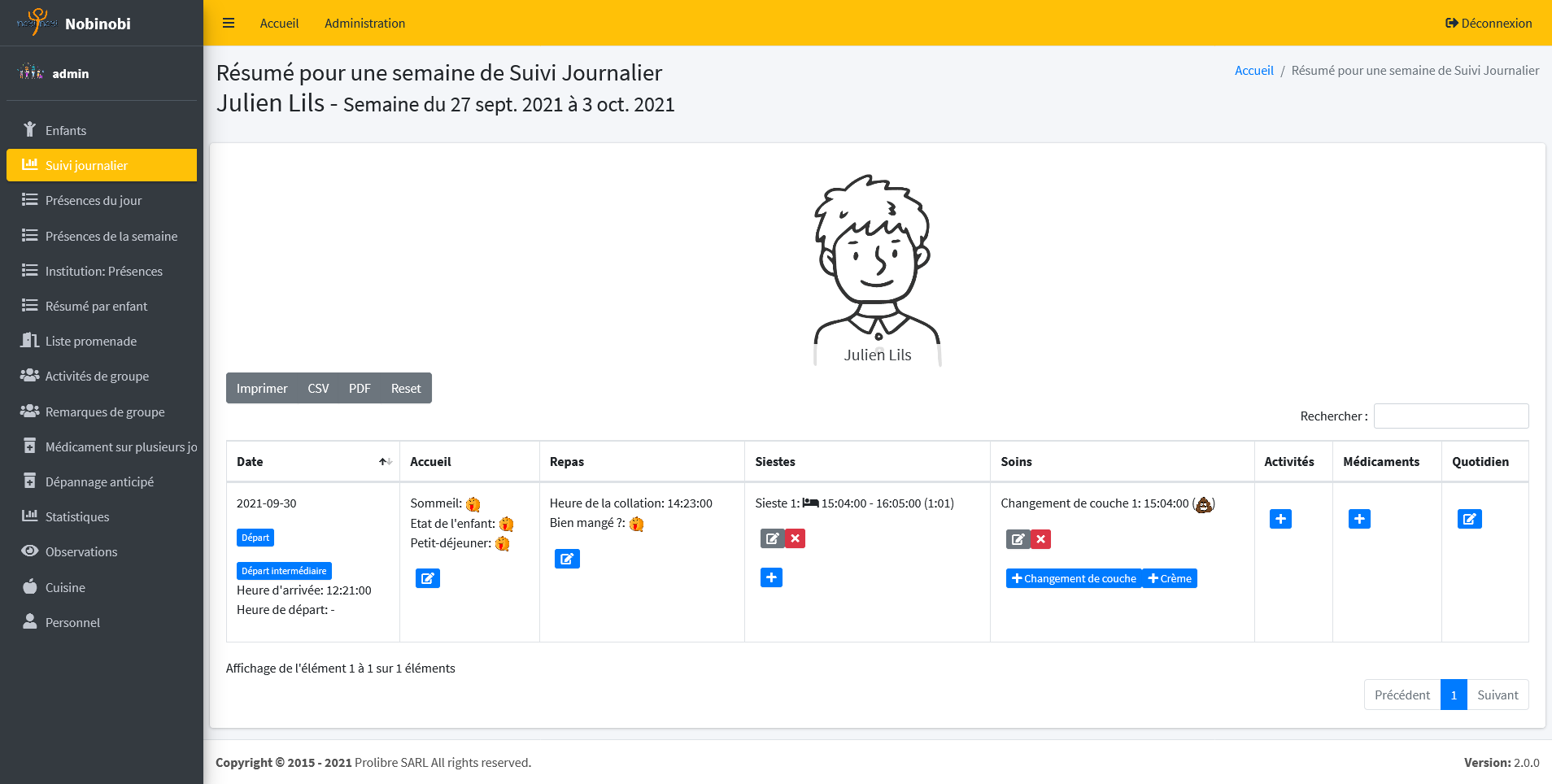Edit Changement de couche 1 entry
The image size is (1552, 784).
(x=1018, y=539)
